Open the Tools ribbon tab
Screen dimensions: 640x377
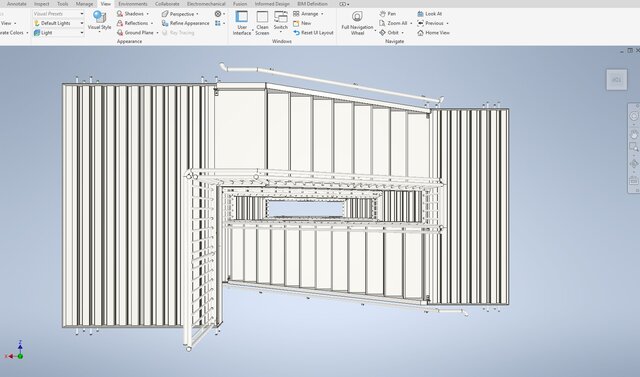tap(62, 4)
